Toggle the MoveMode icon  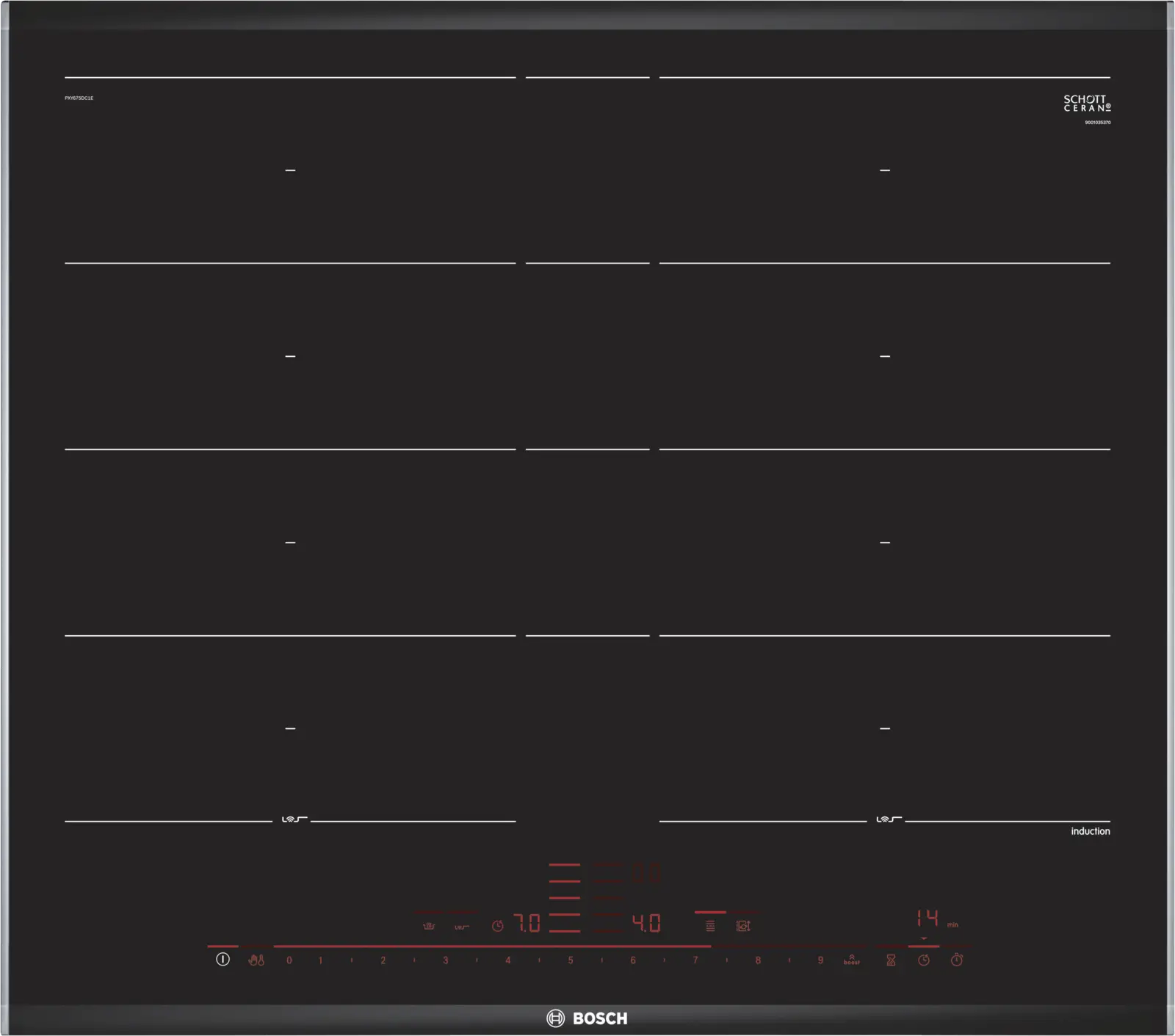[x=743, y=926]
